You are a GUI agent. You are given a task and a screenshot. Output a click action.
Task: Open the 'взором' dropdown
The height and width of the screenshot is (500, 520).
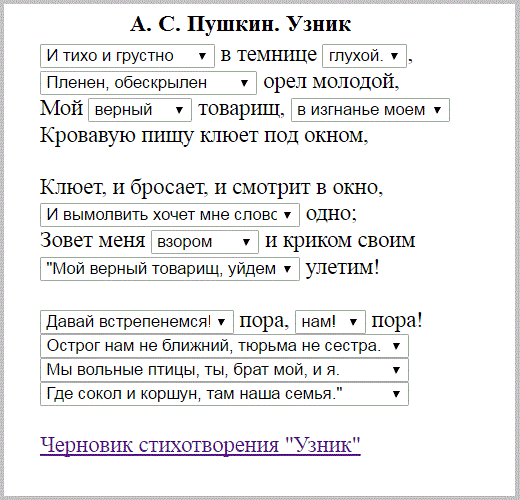click(205, 242)
